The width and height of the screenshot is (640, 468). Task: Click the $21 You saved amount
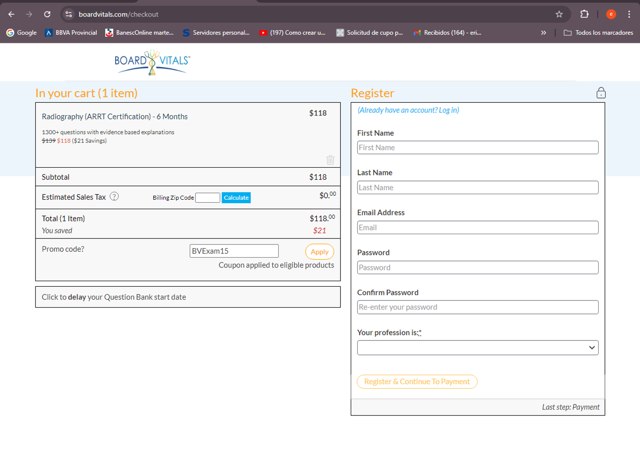click(320, 231)
